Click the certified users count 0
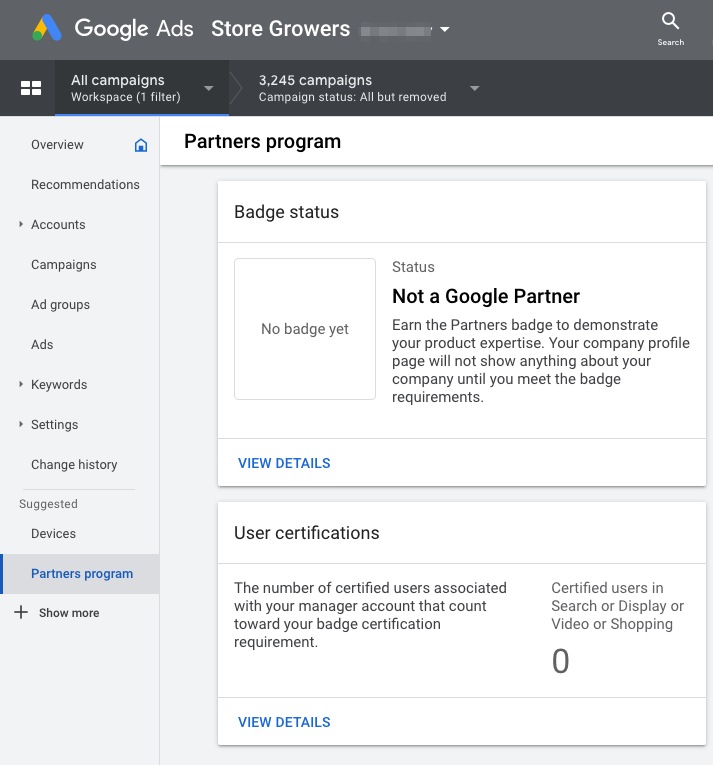This screenshot has width=713, height=765. point(560,661)
